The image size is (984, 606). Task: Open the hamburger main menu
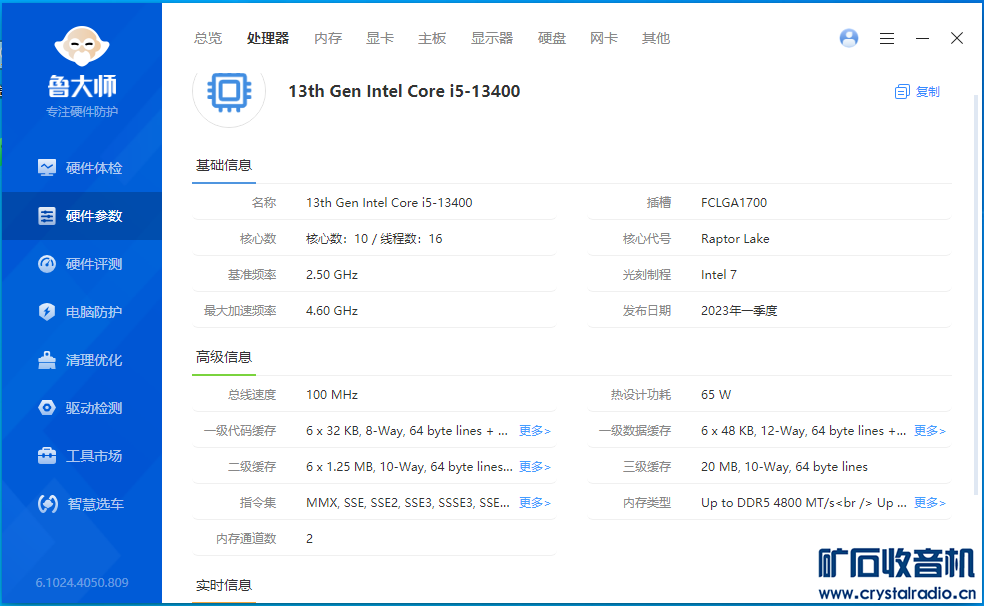pyautogui.click(x=887, y=38)
